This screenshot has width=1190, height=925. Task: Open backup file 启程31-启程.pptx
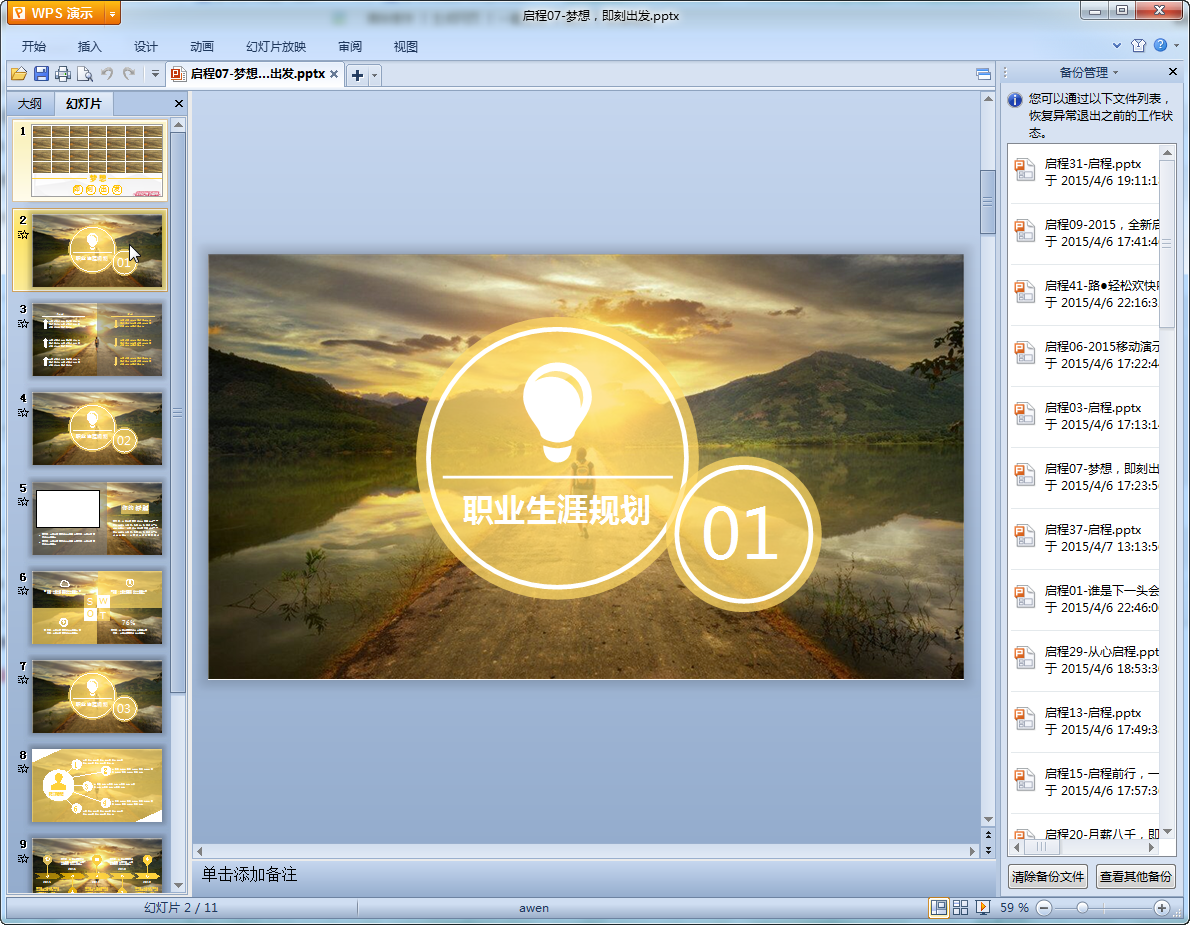pos(1085,172)
